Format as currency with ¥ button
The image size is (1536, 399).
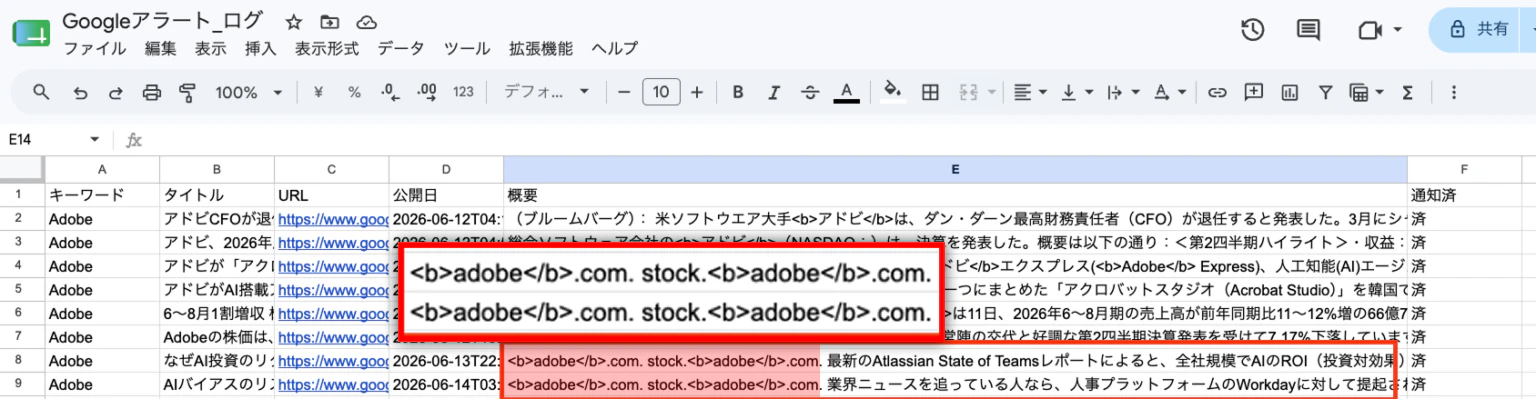click(x=318, y=92)
